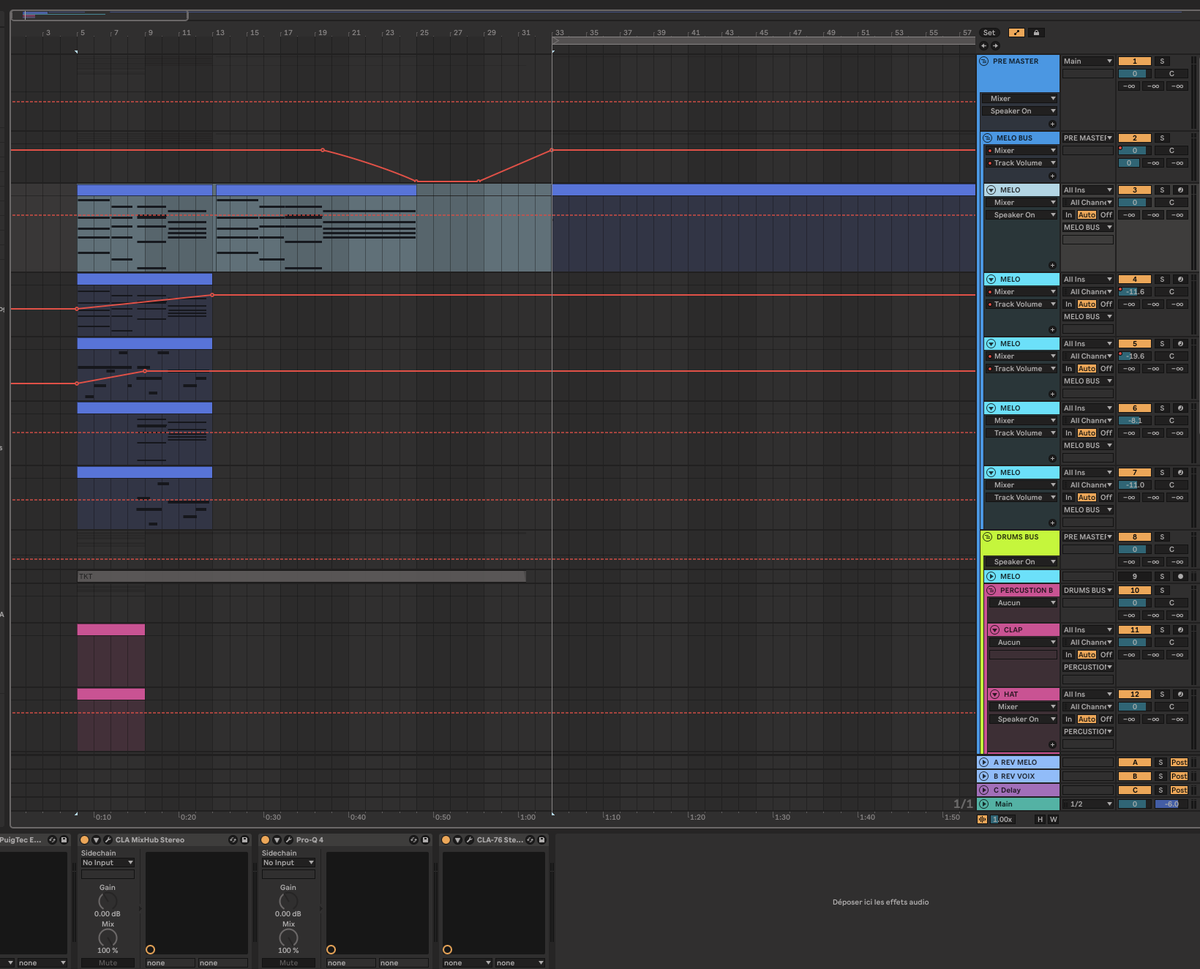Image resolution: width=1200 pixels, height=969 pixels.
Task: Solo the MELO BUS track 2
Action: pyautogui.click(x=1162, y=138)
